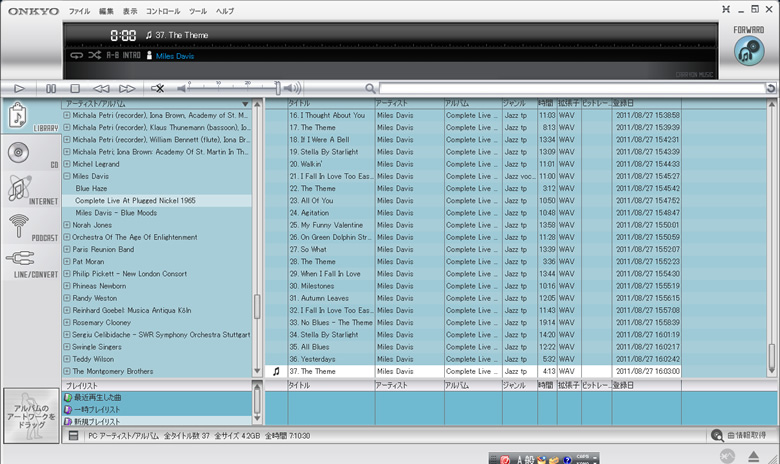780x464 pixels.
Task: Open the 編集 menu
Action: (x=106, y=11)
